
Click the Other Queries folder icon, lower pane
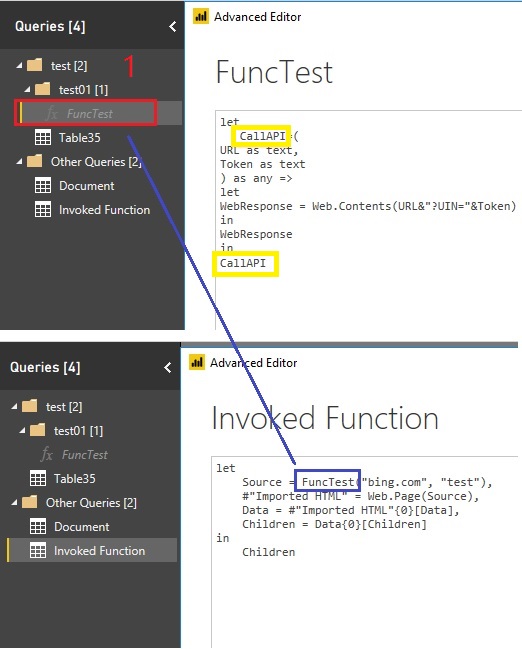pyautogui.click(x=30, y=502)
